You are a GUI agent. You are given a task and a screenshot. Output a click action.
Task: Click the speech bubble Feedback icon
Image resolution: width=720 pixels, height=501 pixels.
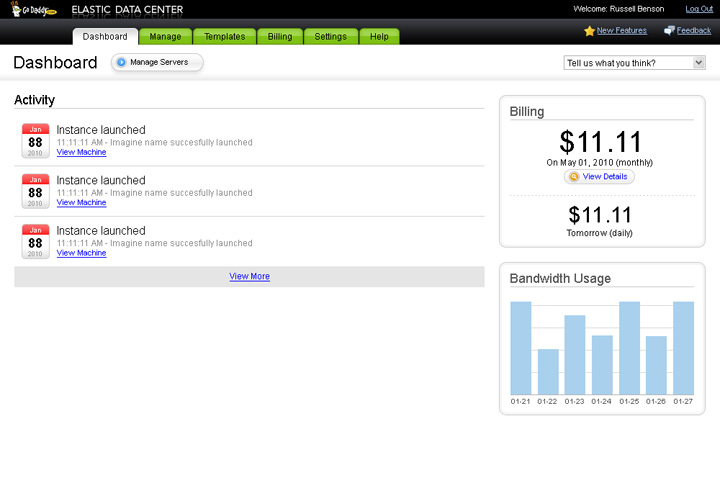point(669,31)
